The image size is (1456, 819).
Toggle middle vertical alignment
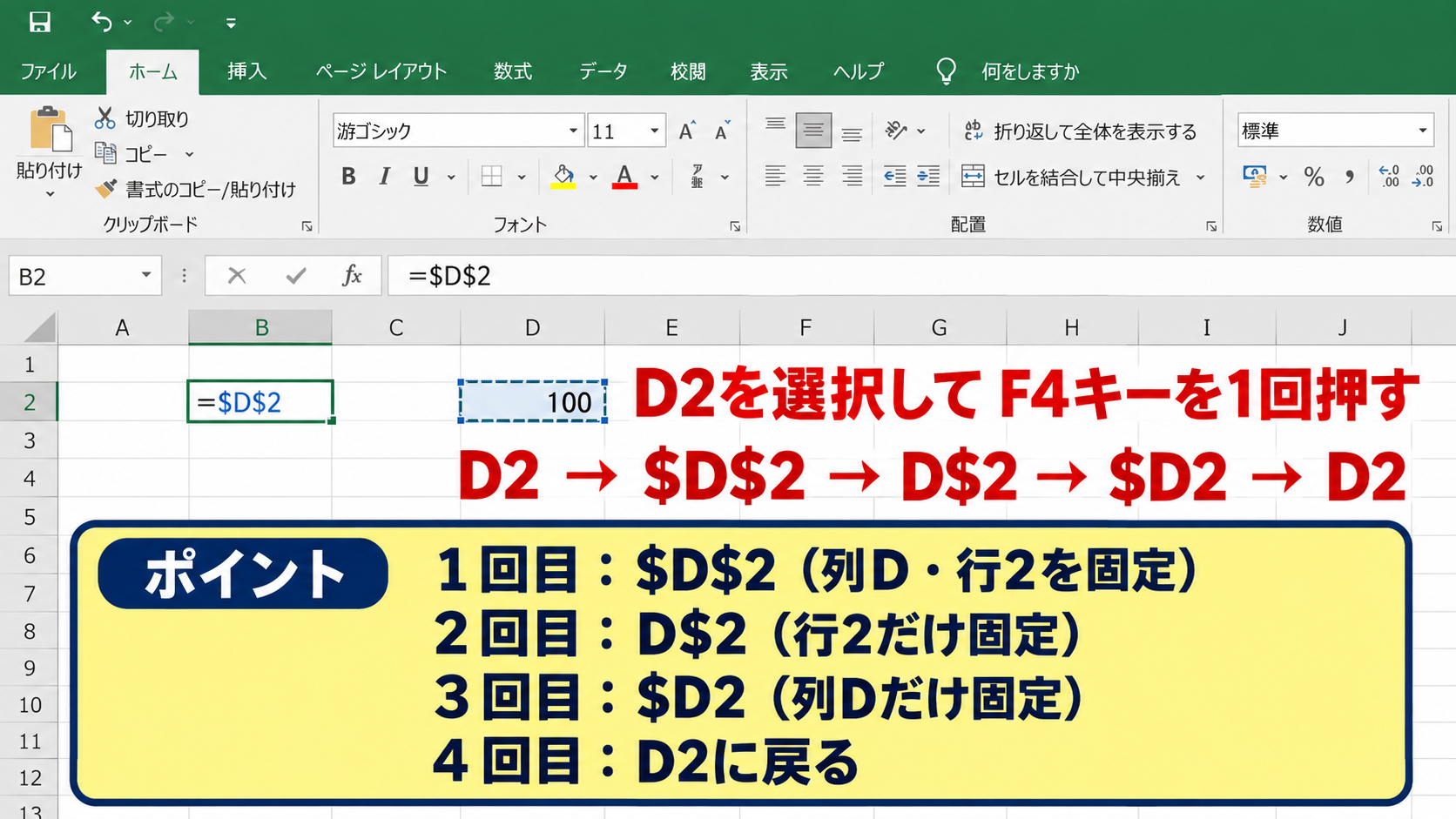click(x=813, y=131)
